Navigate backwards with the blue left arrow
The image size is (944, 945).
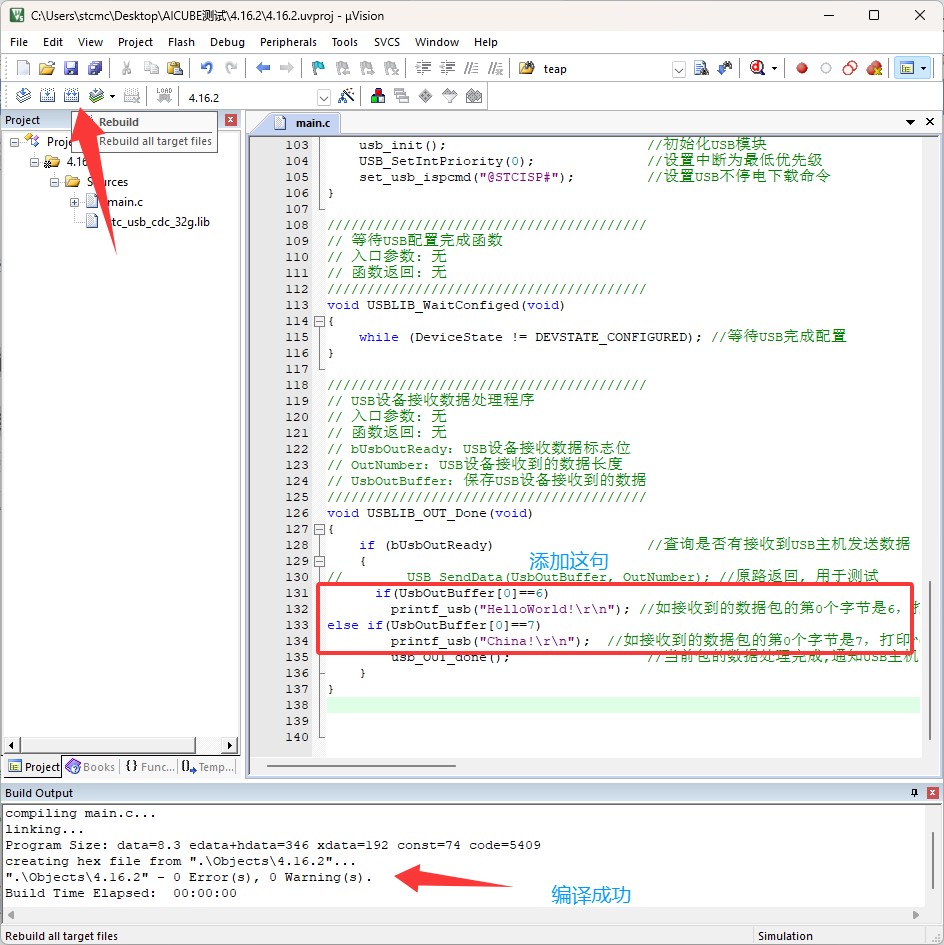point(263,68)
